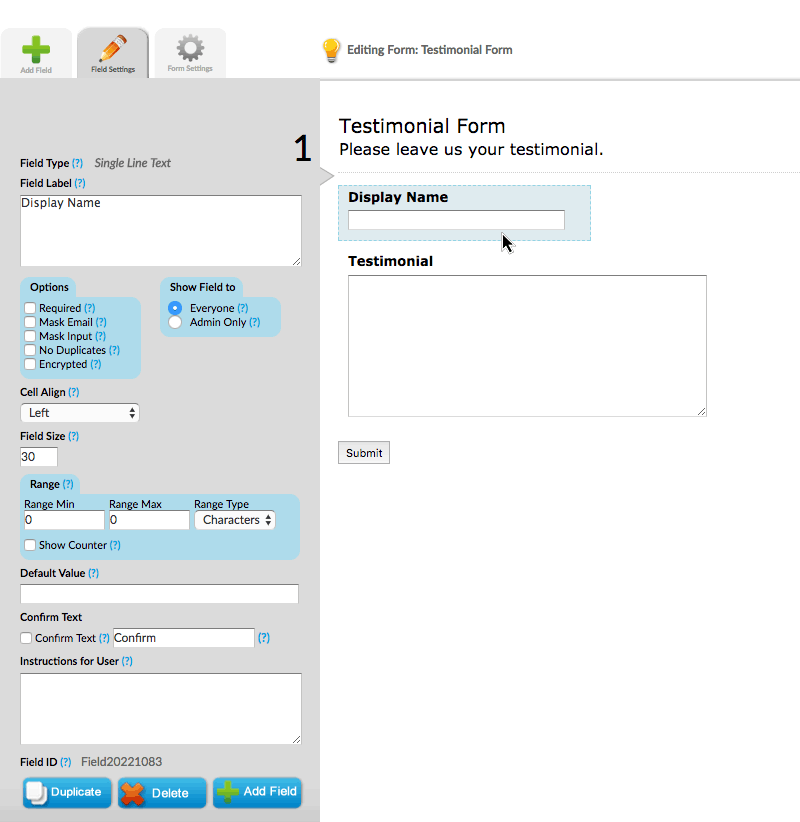Enable the Show Counter checkbox
The width and height of the screenshot is (800, 822).
pos(29,545)
